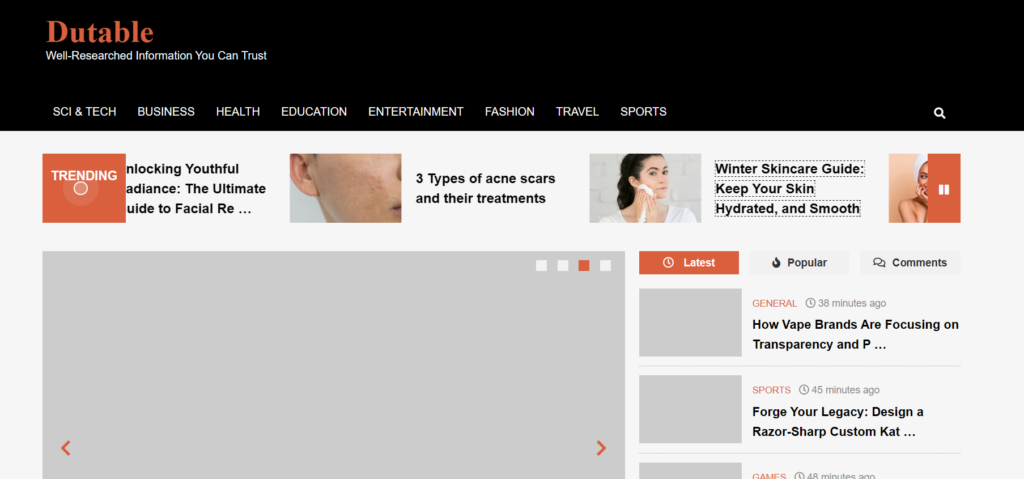Switch to the Latest tab
The height and width of the screenshot is (479, 1024).
coord(688,263)
